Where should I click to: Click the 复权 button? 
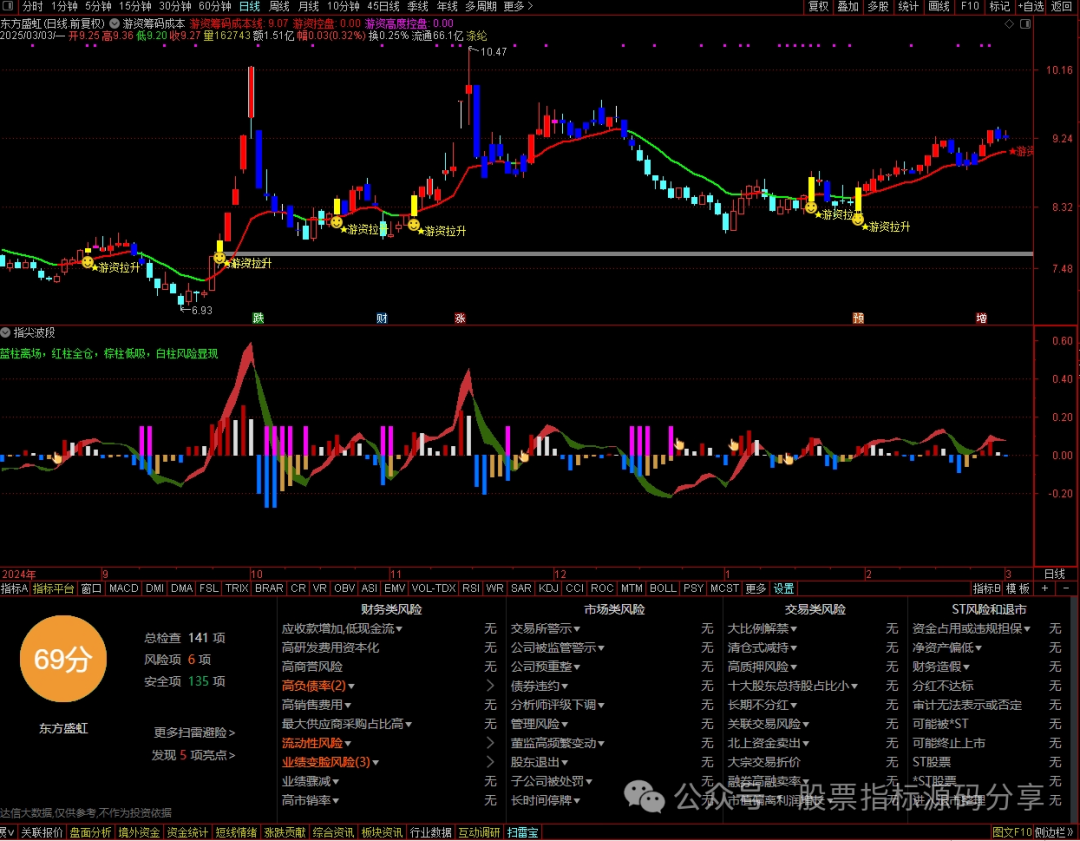click(818, 6)
